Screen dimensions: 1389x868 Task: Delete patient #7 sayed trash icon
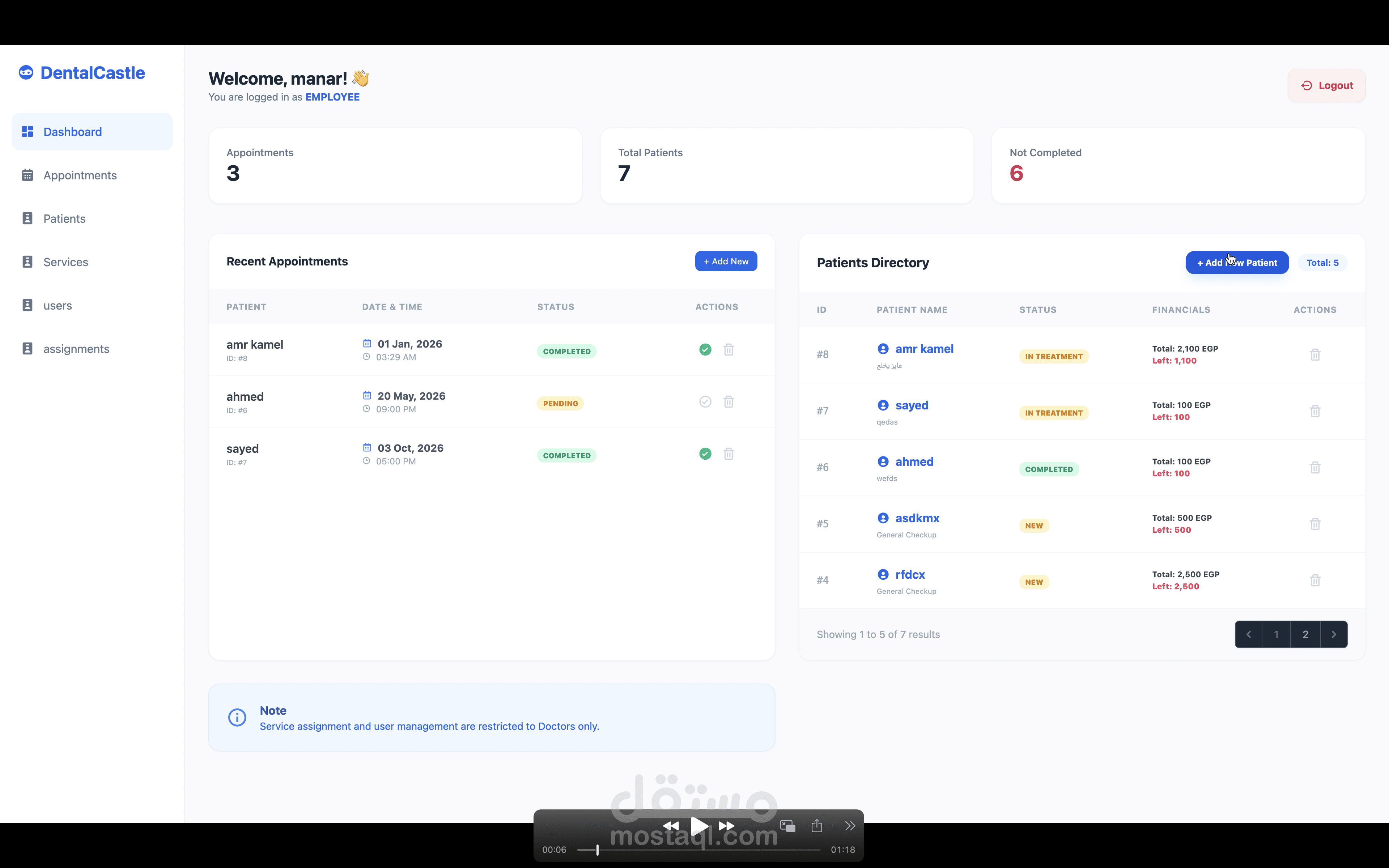[1315, 411]
